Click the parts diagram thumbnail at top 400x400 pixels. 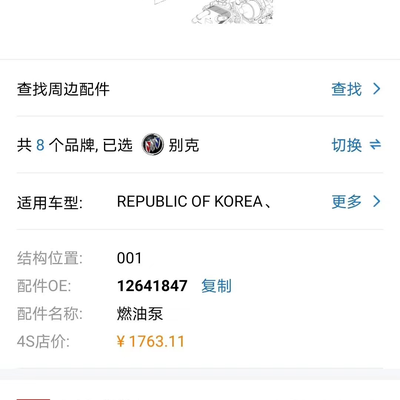[x=232, y=12]
